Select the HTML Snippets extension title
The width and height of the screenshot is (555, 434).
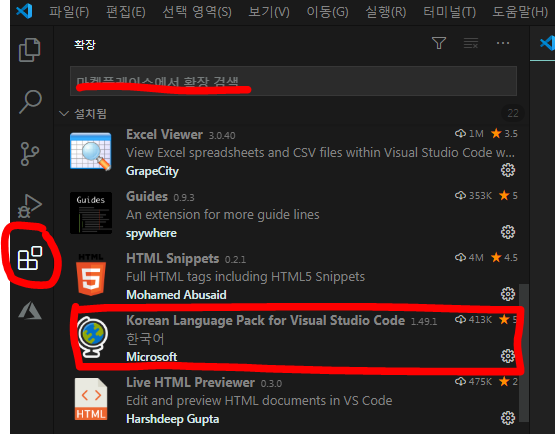[x=173, y=258]
